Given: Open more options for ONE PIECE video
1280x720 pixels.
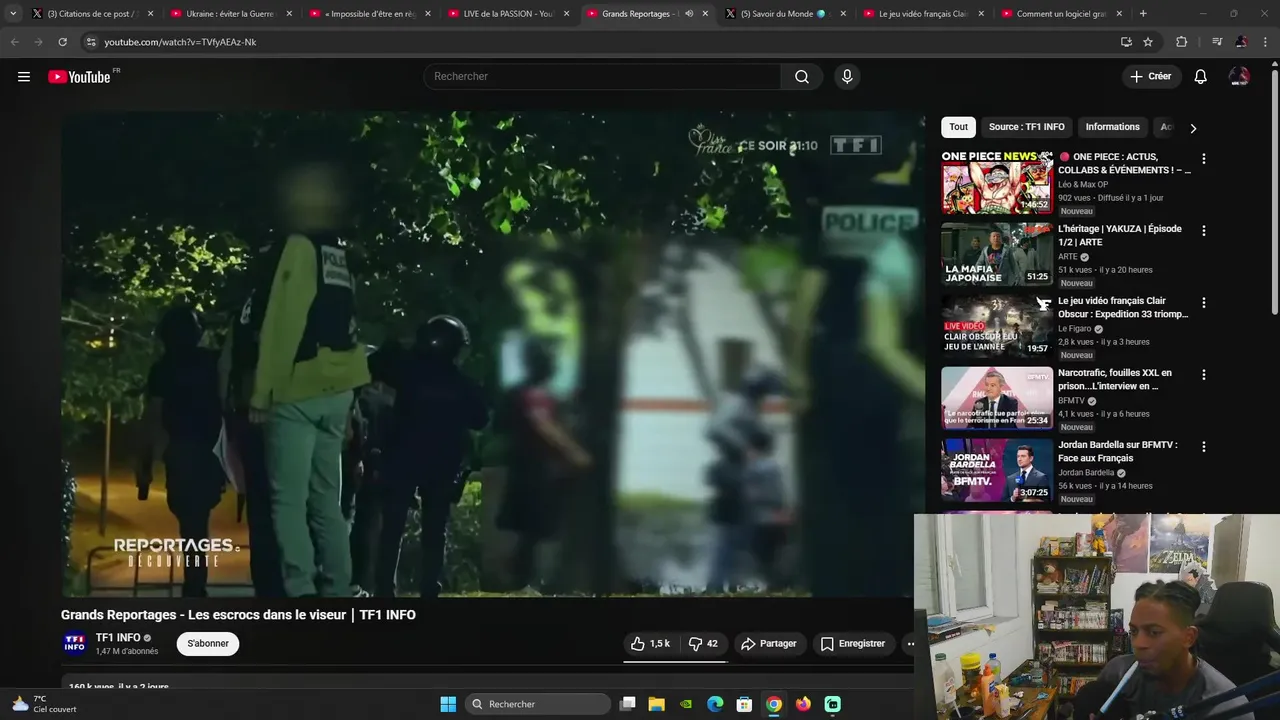Looking at the screenshot, I should point(1204,159).
